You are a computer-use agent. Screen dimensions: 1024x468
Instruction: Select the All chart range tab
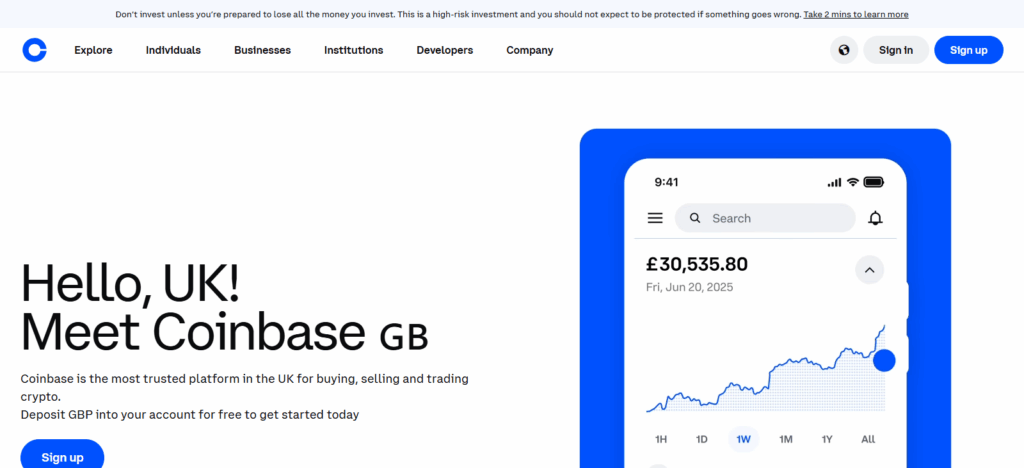tap(868, 439)
